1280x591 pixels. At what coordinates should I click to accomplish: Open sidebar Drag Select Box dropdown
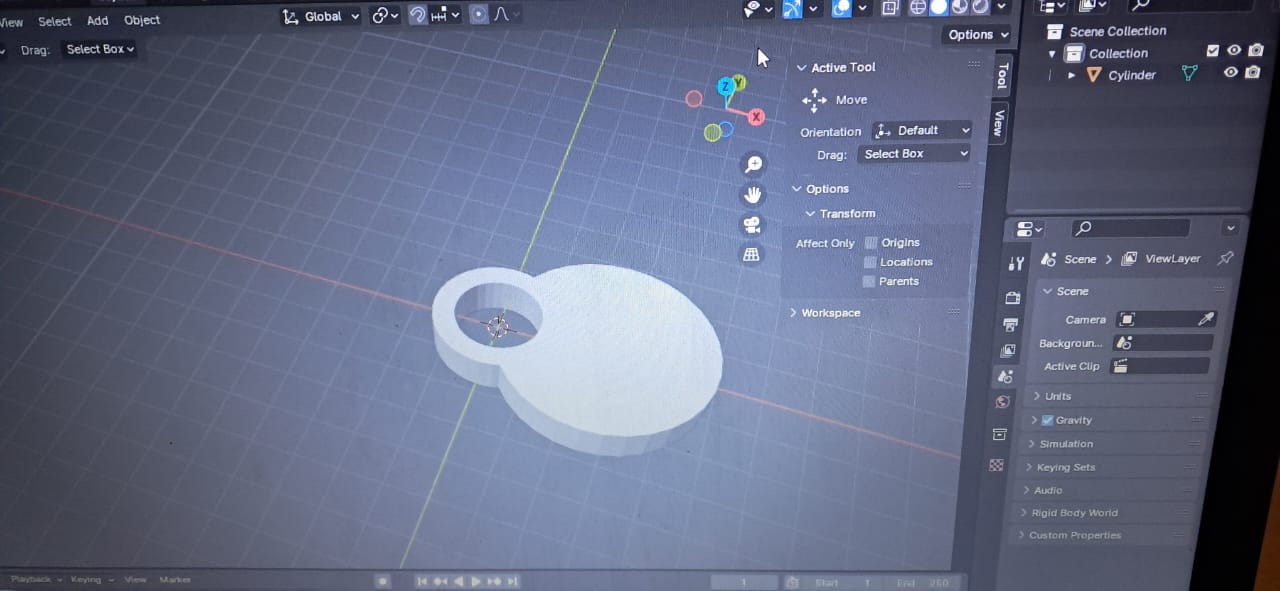click(914, 154)
